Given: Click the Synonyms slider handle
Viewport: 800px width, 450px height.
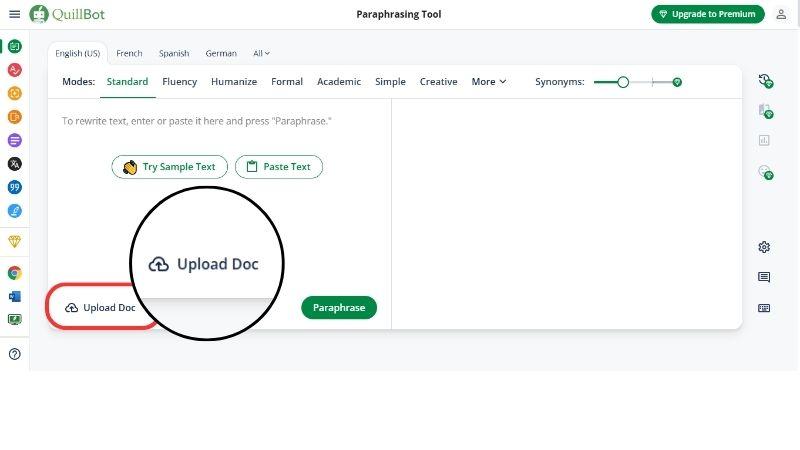Looking at the screenshot, I should point(623,82).
